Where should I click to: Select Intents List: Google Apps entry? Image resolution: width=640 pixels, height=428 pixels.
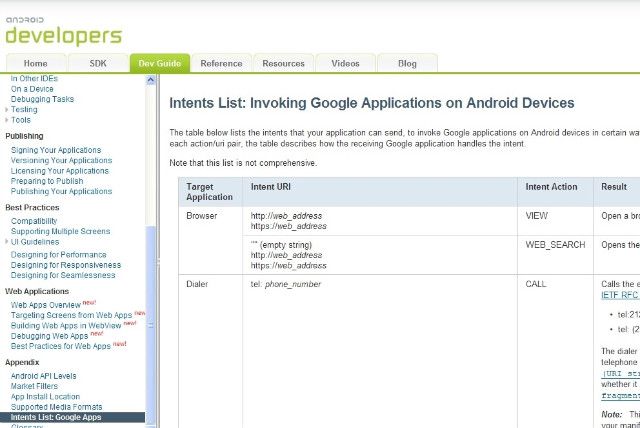(x=72, y=417)
